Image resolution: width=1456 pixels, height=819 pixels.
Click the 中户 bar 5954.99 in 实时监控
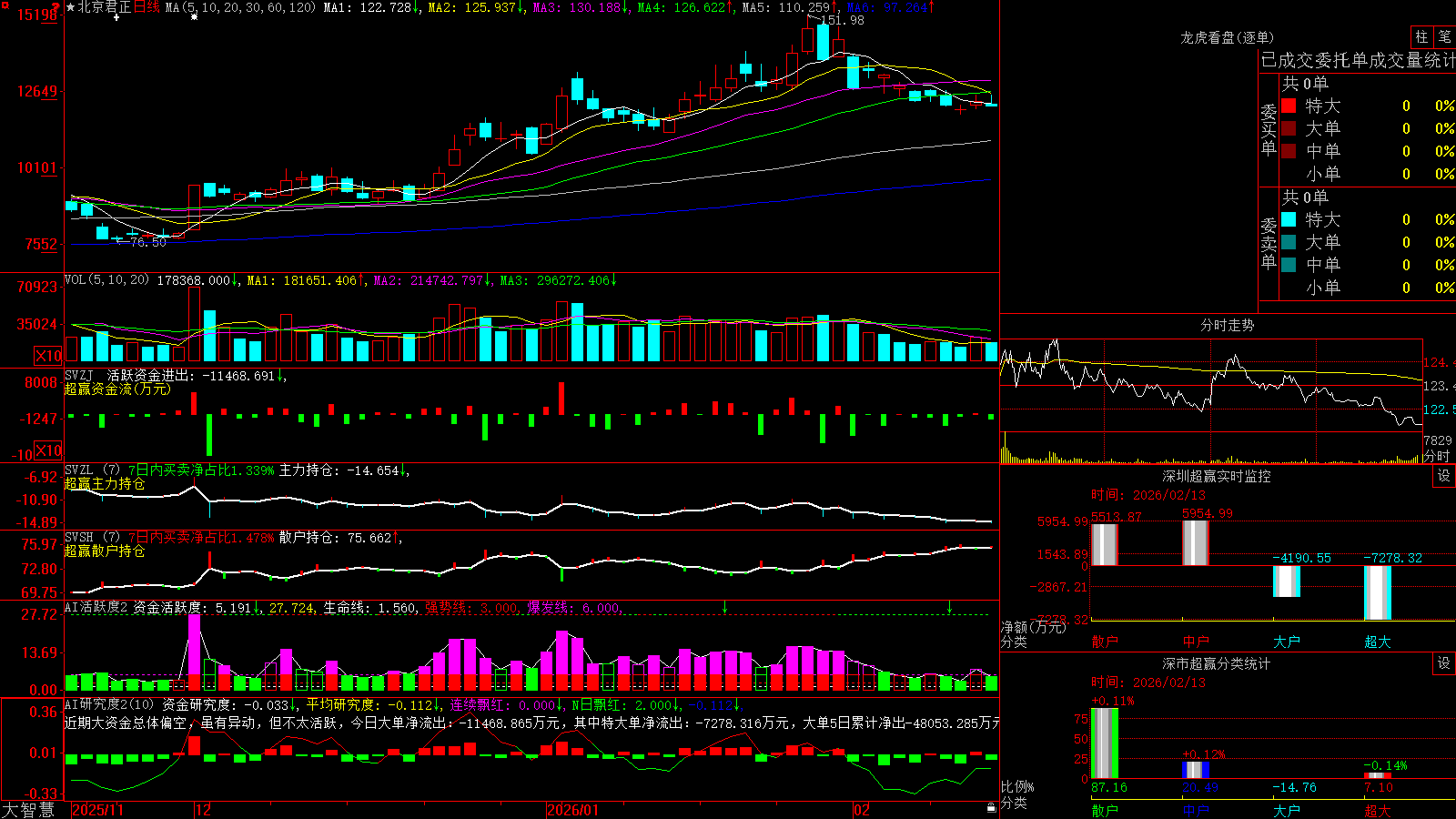(x=1195, y=542)
